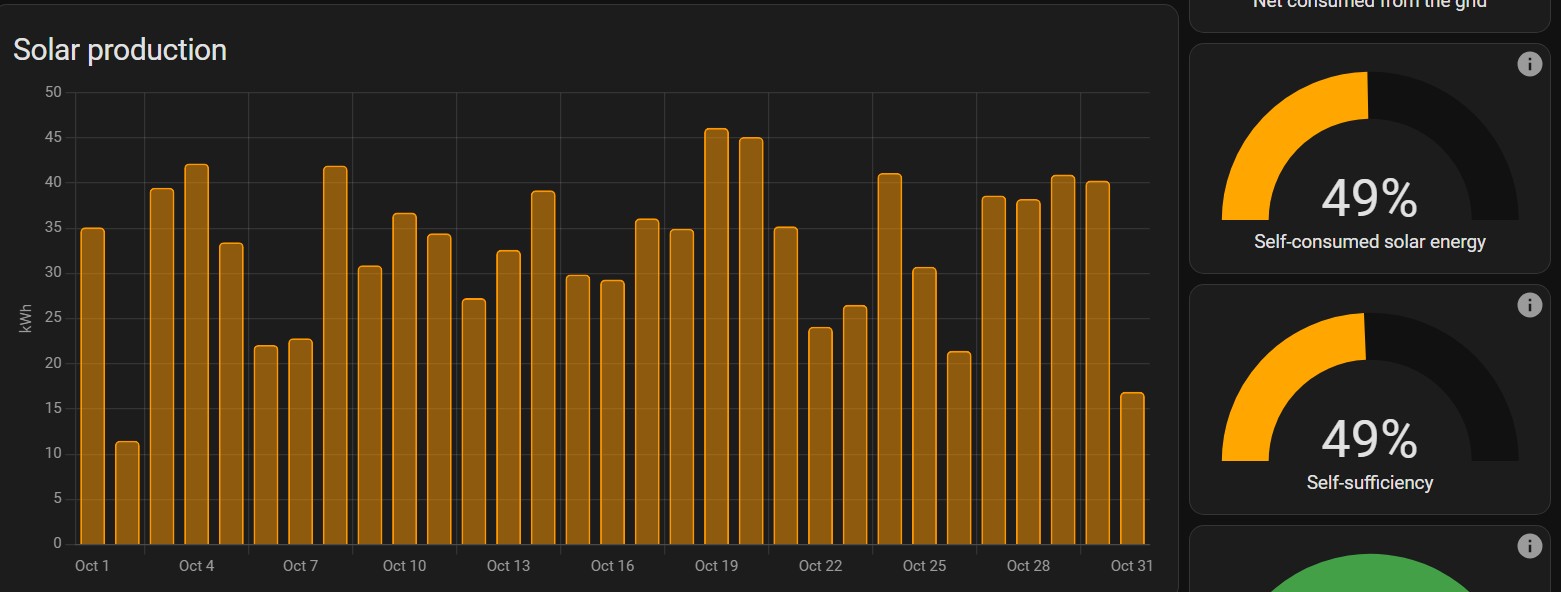Select the Oct 4 production bar
This screenshot has height=592, width=1561.
tap(197, 354)
